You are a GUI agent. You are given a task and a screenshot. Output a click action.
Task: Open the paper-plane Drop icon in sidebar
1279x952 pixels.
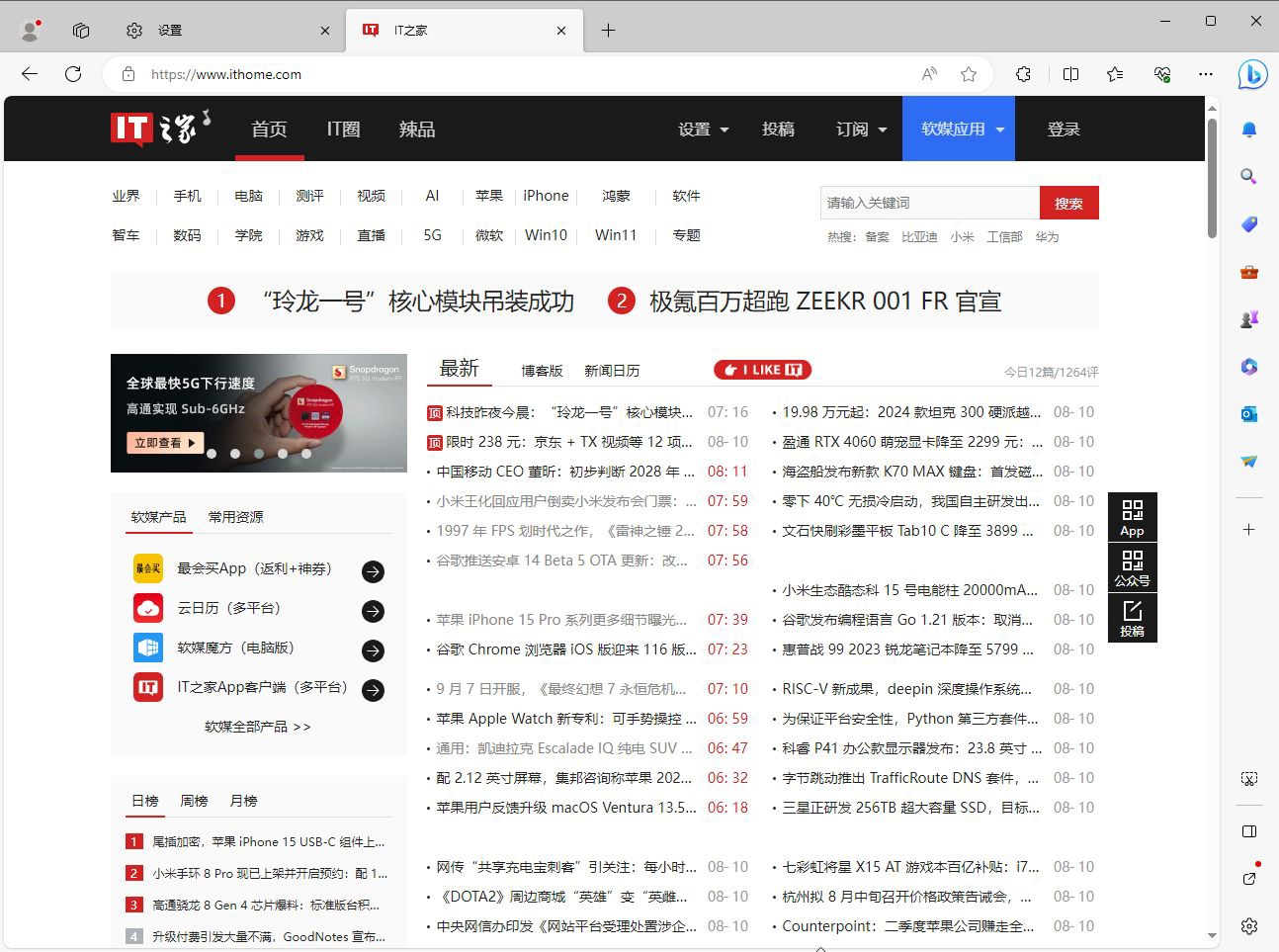[1249, 462]
